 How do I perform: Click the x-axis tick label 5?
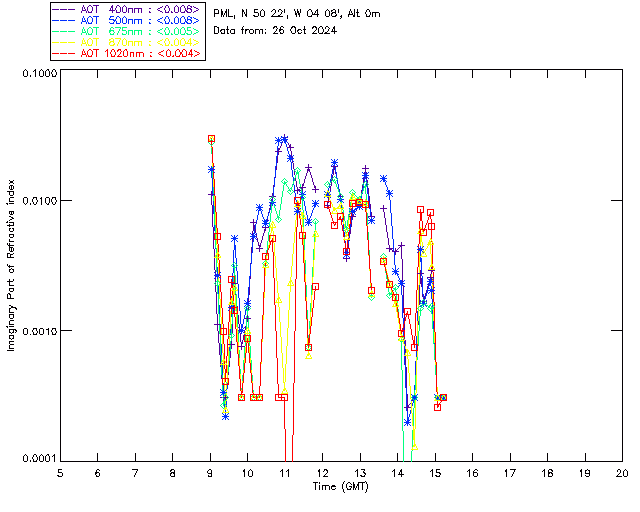coord(60,473)
